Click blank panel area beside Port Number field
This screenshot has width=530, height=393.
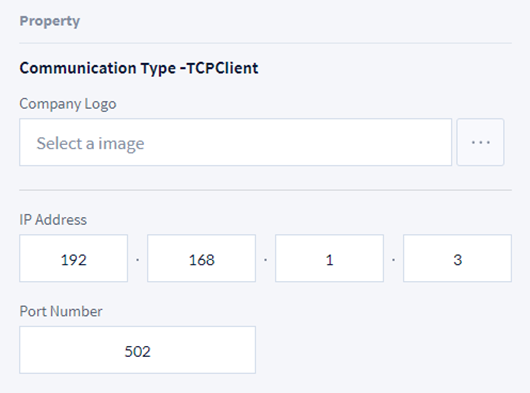[x=384, y=350]
